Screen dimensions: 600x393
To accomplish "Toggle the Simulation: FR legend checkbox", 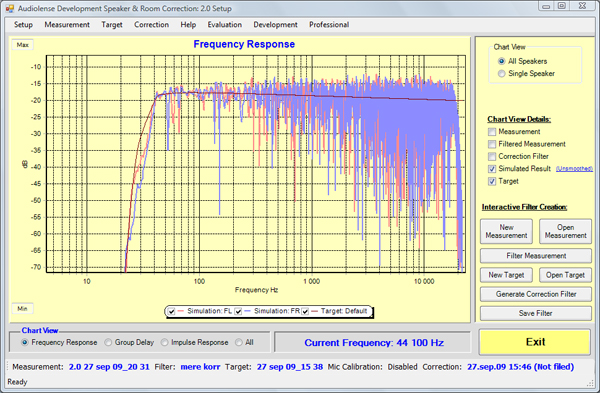I will 238,311.
